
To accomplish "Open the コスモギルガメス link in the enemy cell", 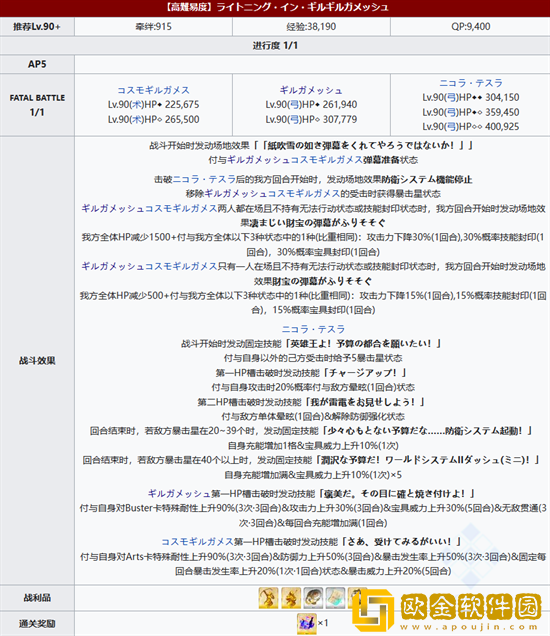I will 153,90.
